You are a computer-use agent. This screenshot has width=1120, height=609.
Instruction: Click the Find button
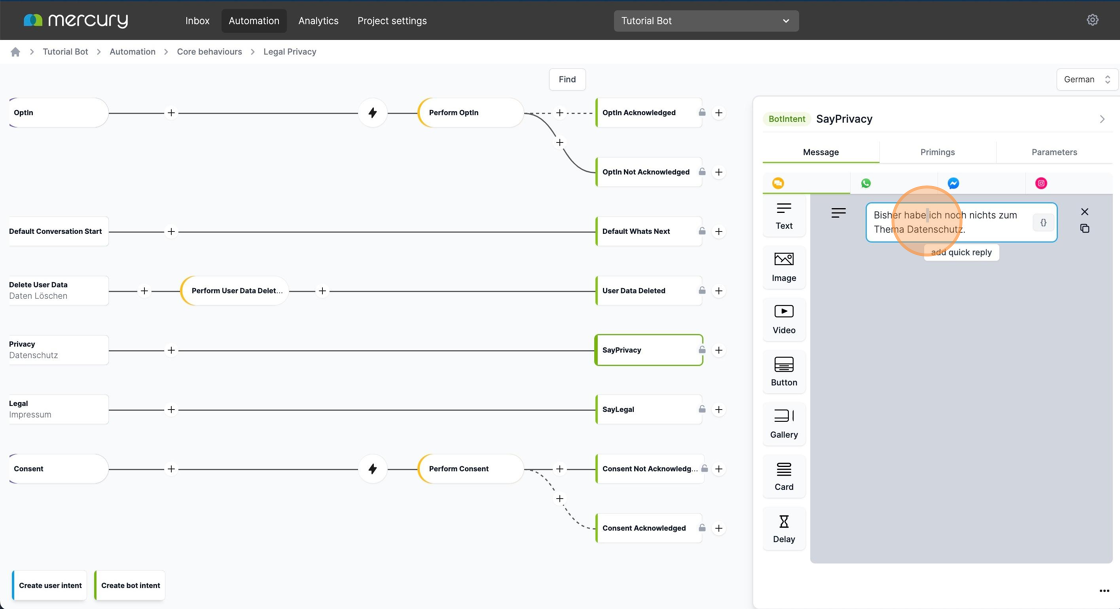point(567,79)
